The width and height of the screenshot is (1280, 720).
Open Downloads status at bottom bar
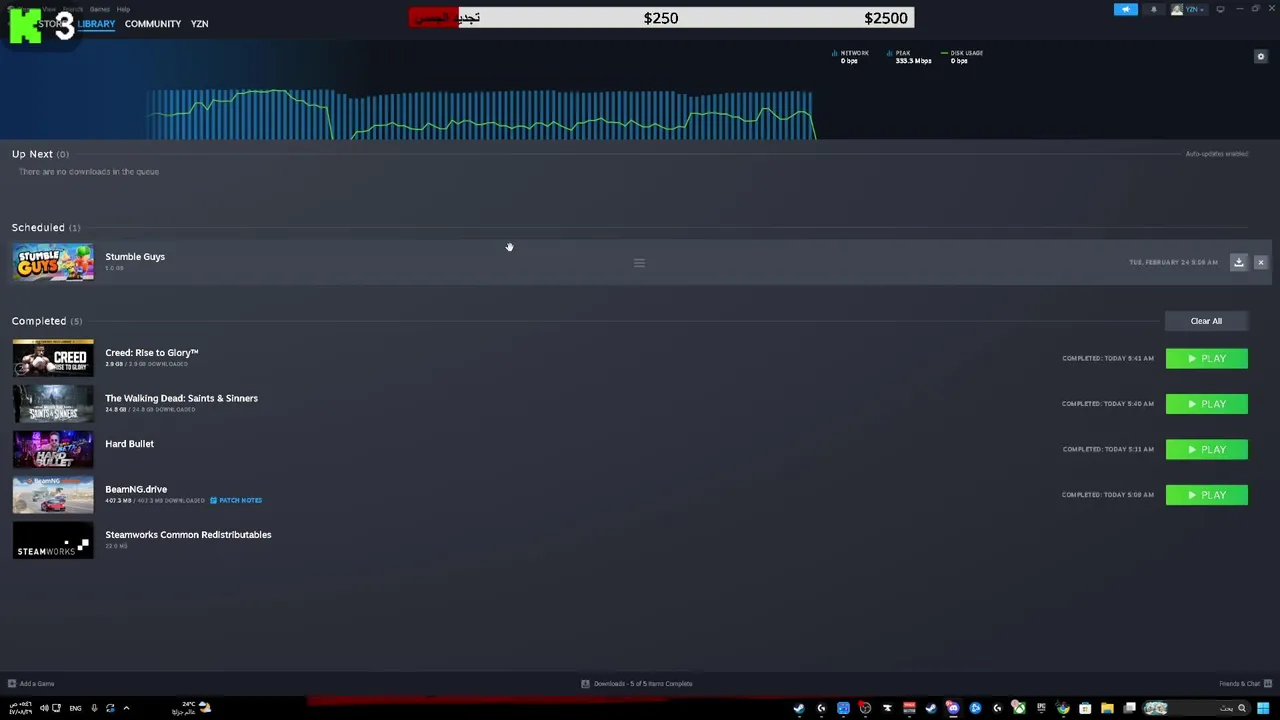click(x=637, y=684)
